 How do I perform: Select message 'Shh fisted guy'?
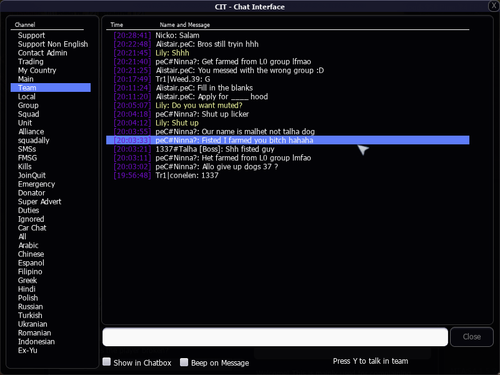click(288, 149)
